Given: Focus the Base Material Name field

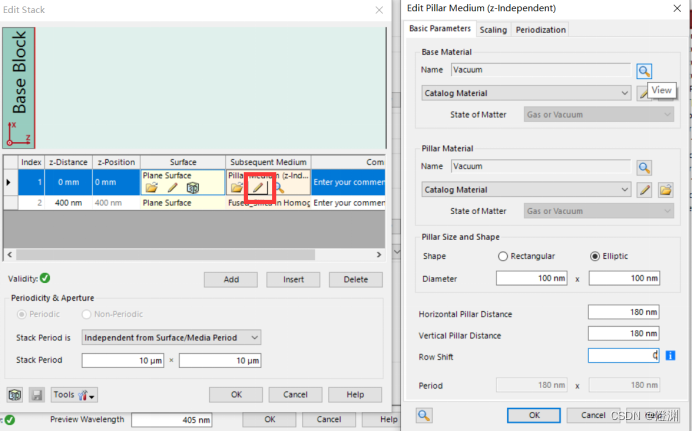Looking at the screenshot, I should pyautogui.click(x=541, y=70).
